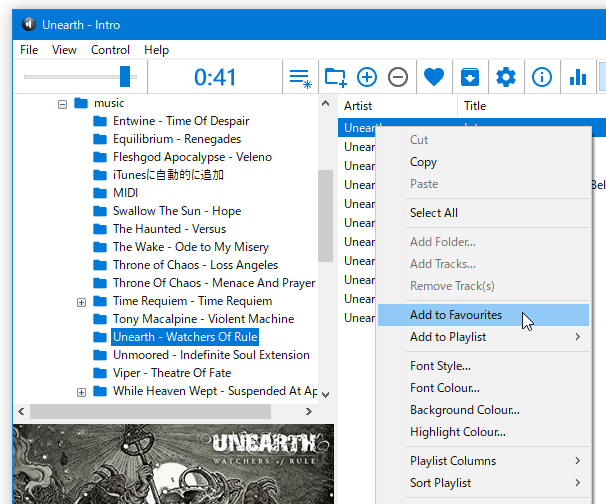
Task: Choose Playlist Columns in context menu
Action: (483, 461)
